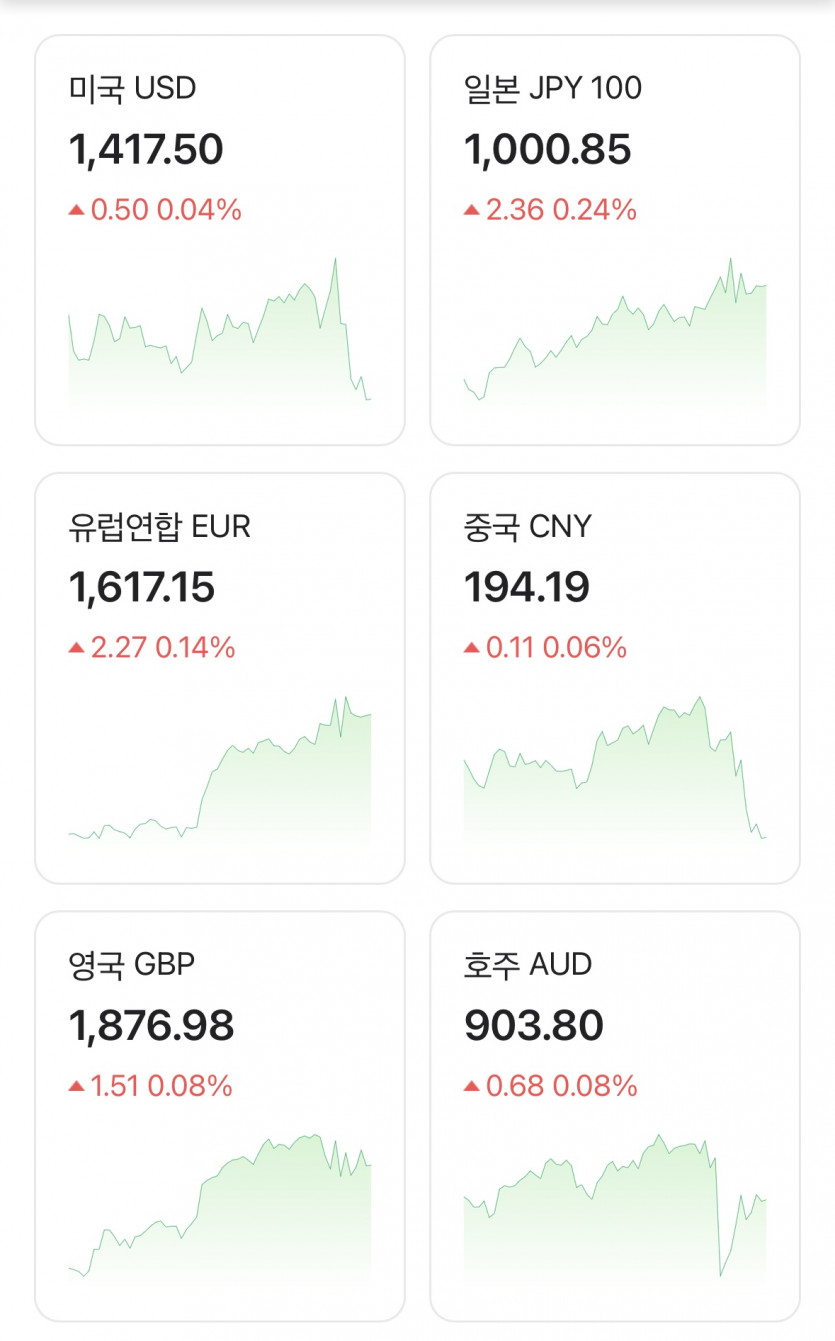The width and height of the screenshot is (835, 1341).
Task: Click the red up-triangle on CNY card
Action: (x=471, y=648)
